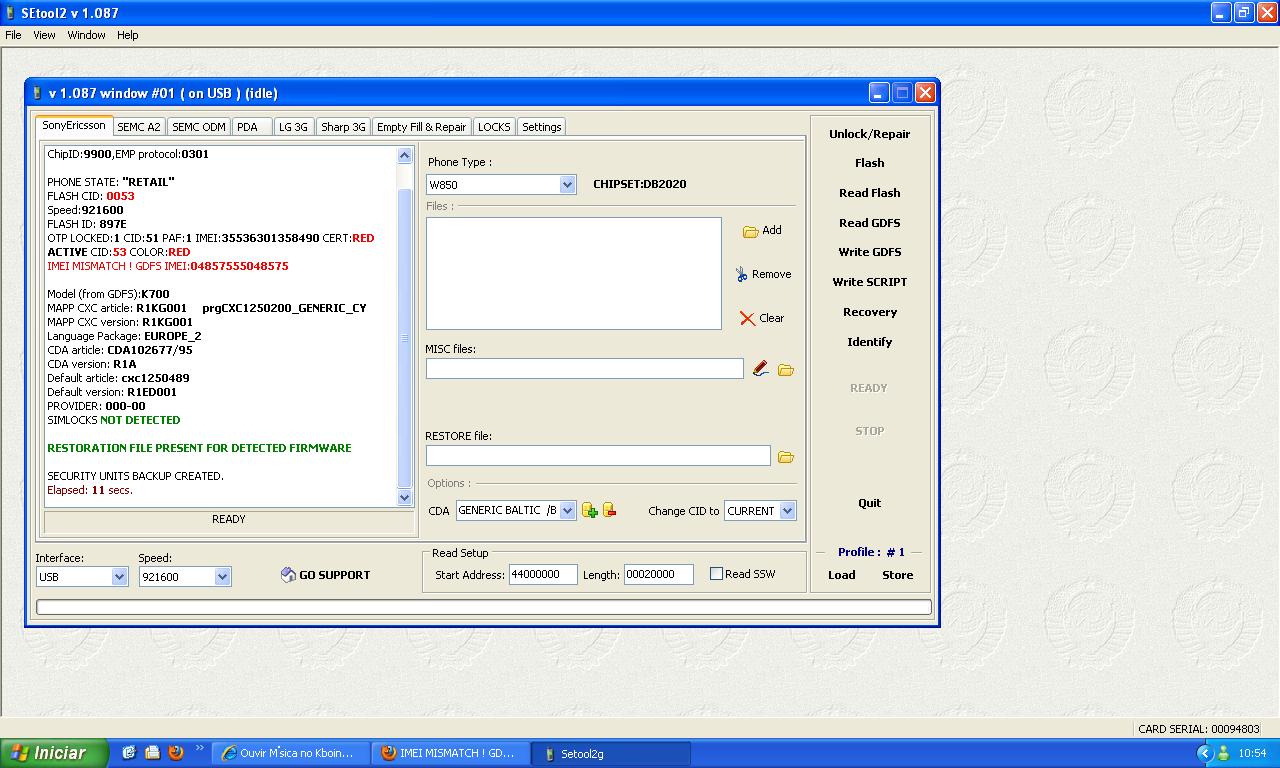Click the Flash button
Viewport: 1280px width, 768px height.
coord(869,163)
